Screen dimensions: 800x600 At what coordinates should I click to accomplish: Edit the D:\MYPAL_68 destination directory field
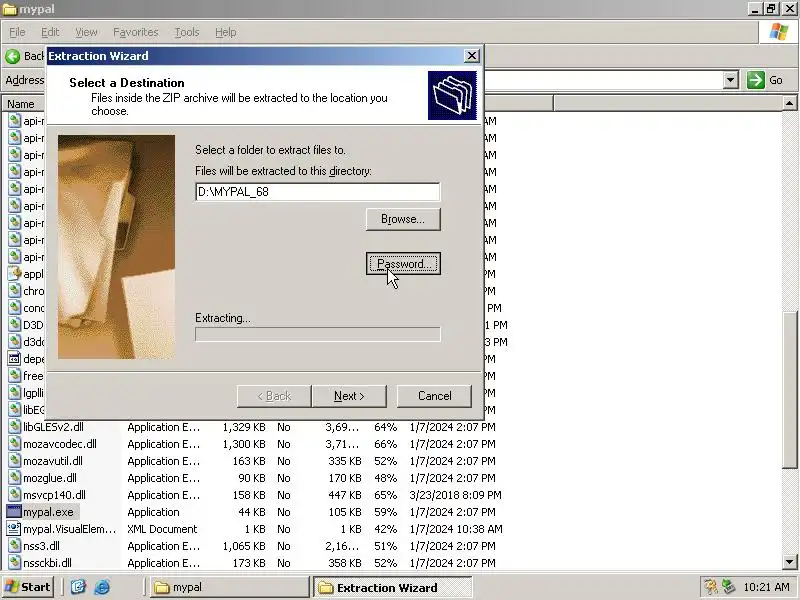coord(317,192)
